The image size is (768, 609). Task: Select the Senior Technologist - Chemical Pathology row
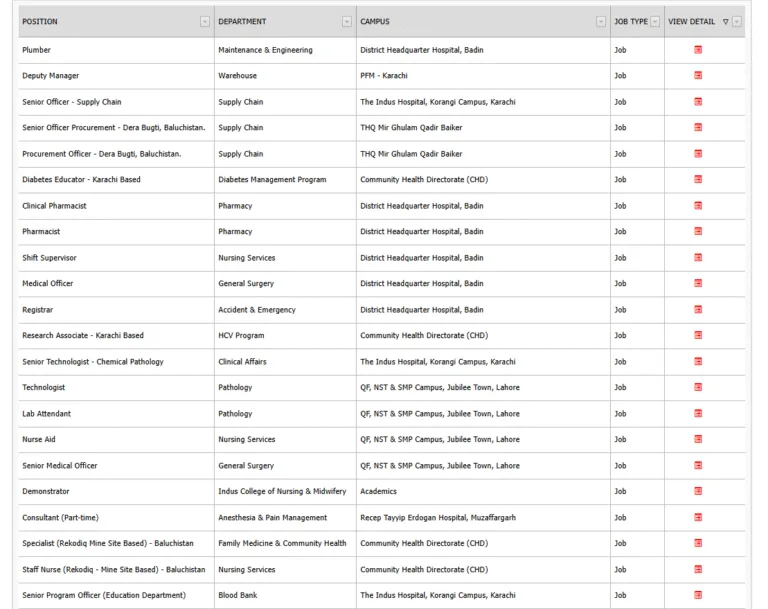(93, 362)
